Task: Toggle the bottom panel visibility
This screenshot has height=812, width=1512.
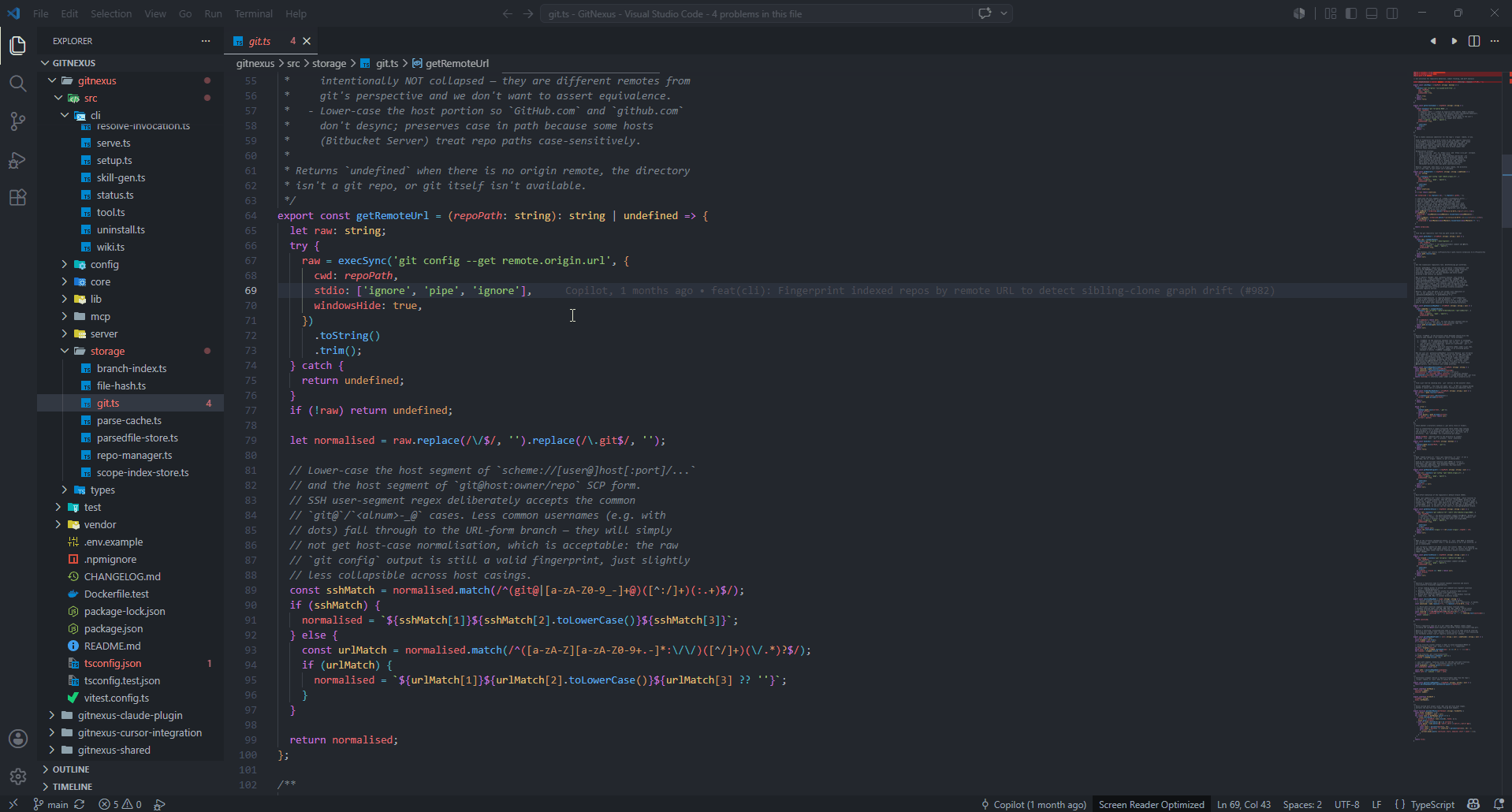Action: pyautogui.click(x=1372, y=13)
